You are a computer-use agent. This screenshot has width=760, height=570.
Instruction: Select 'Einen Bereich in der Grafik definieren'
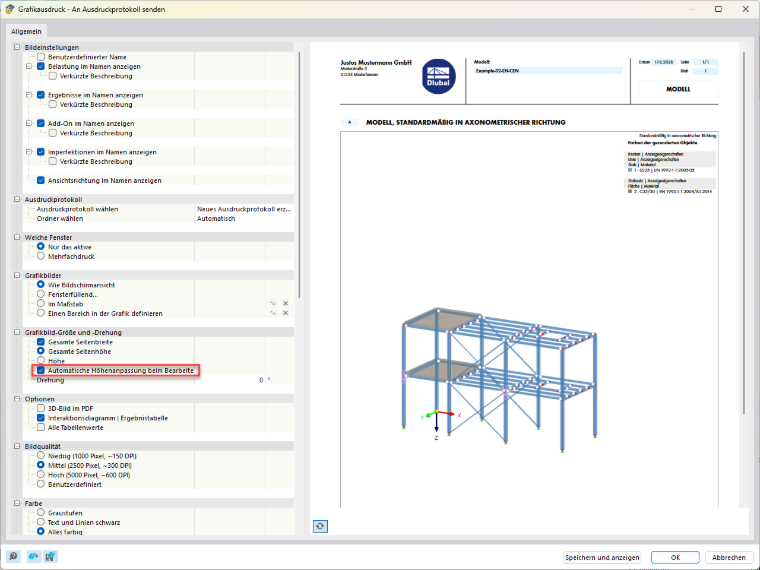(x=41, y=313)
